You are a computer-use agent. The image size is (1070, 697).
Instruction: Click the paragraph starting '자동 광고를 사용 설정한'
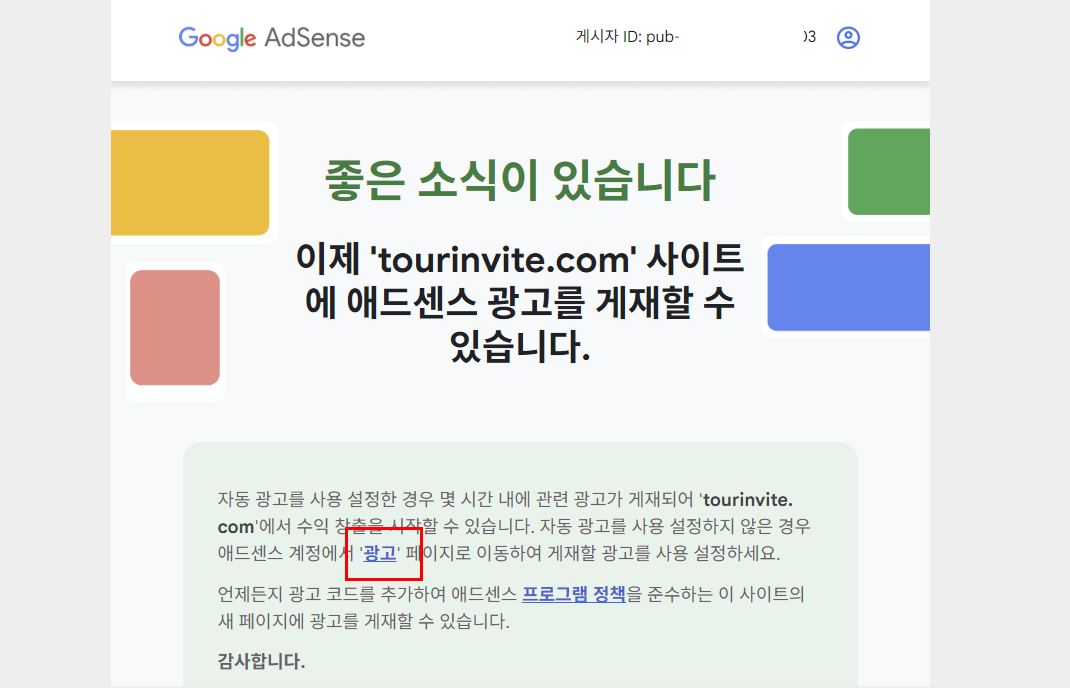click(x=514, y=526)
